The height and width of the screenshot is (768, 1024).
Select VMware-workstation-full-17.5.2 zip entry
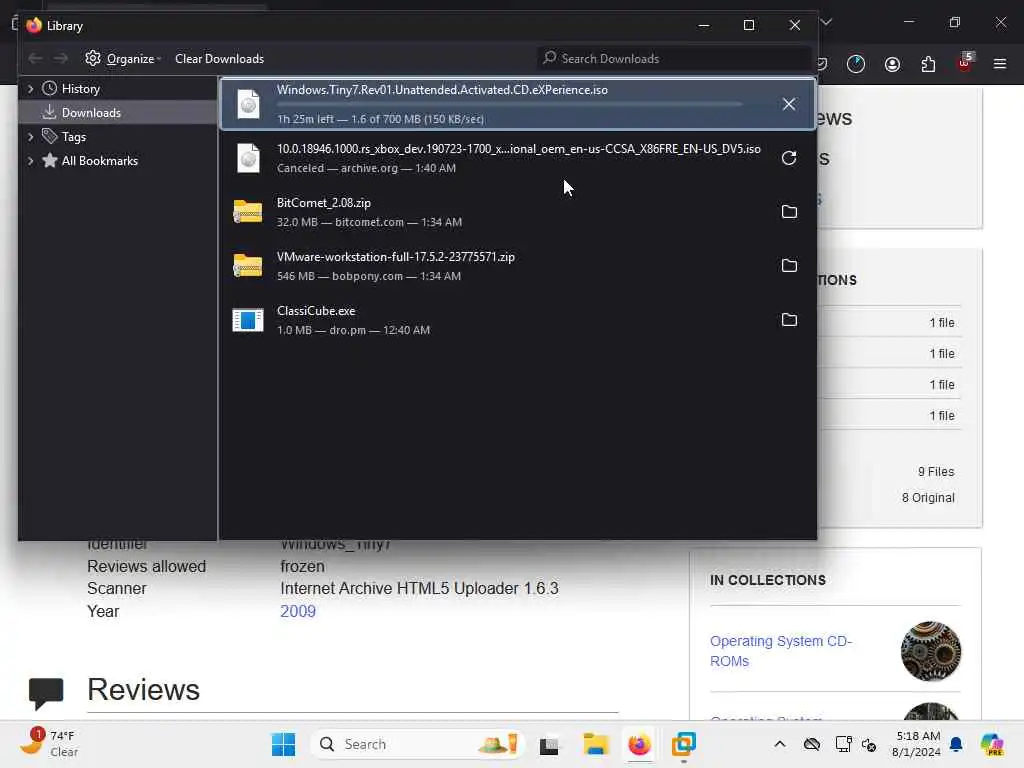pyautogui.click(x=517, y=266)
